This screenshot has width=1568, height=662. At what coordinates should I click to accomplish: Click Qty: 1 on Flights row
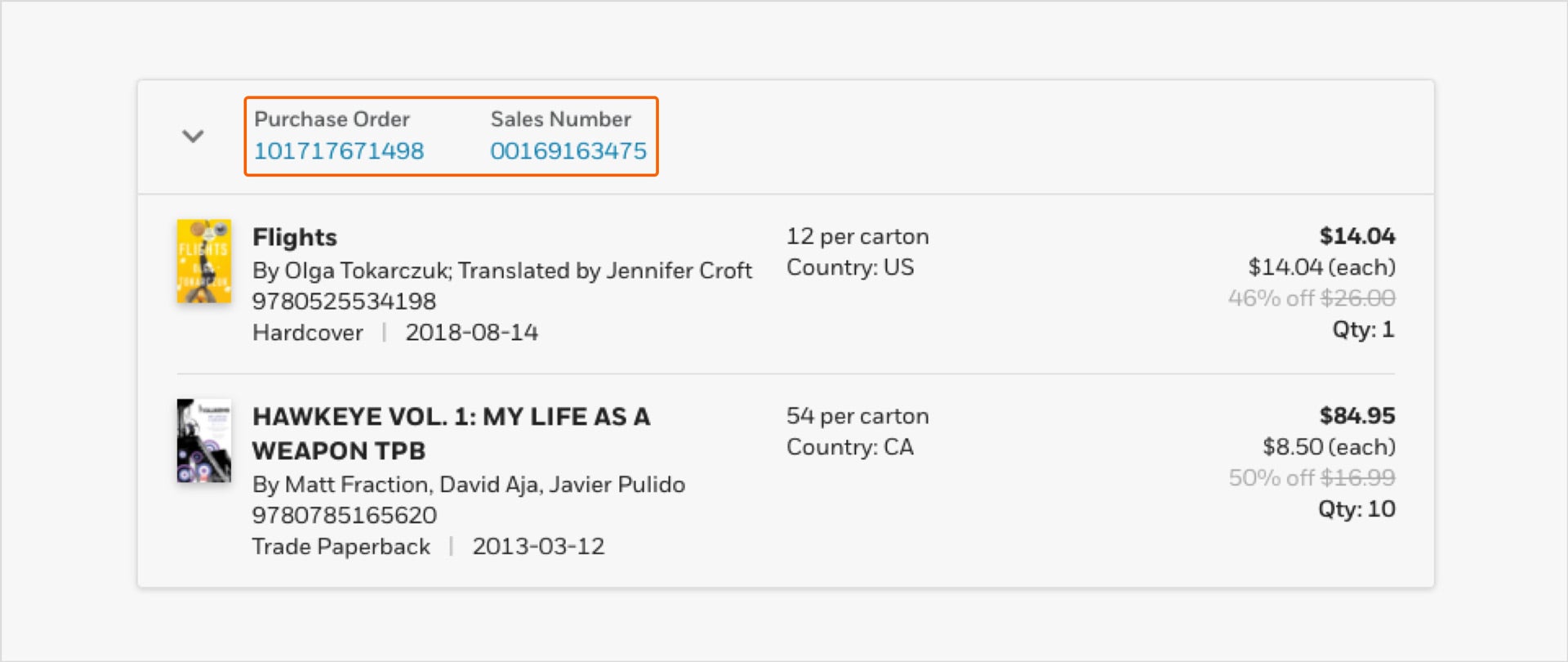[1363, 329]
